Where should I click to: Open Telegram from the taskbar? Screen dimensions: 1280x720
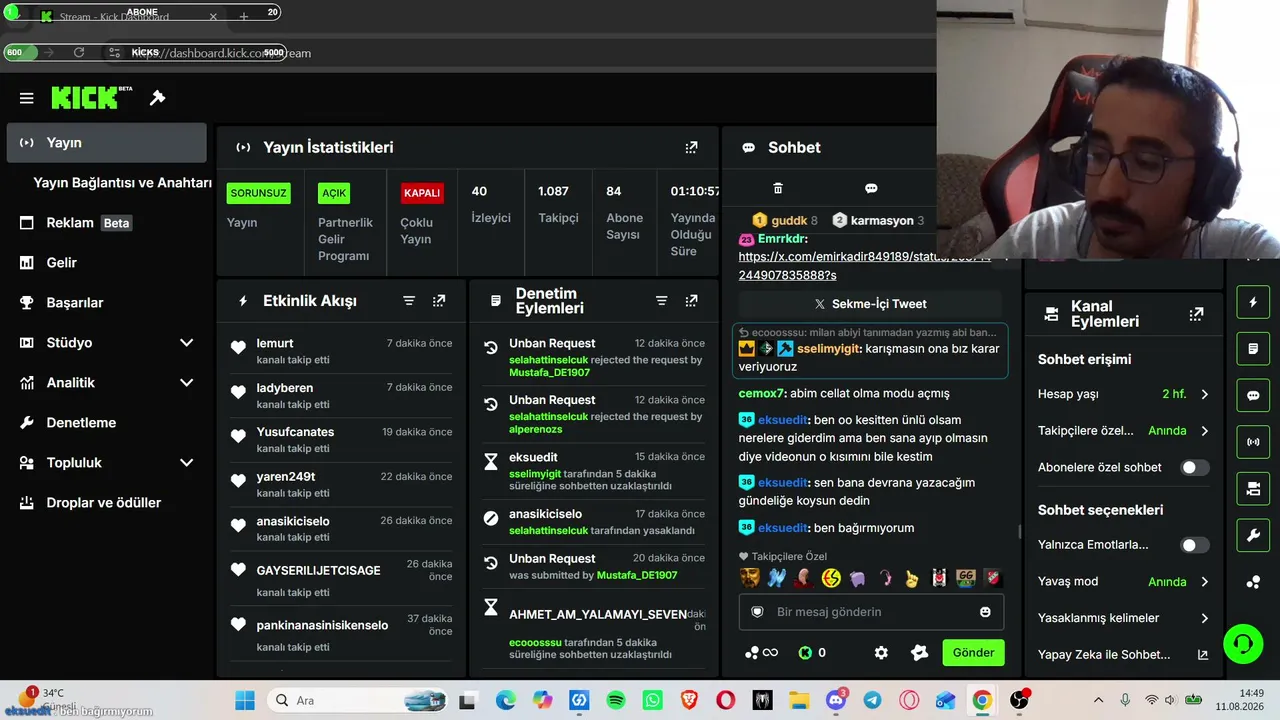pos(873,701)
